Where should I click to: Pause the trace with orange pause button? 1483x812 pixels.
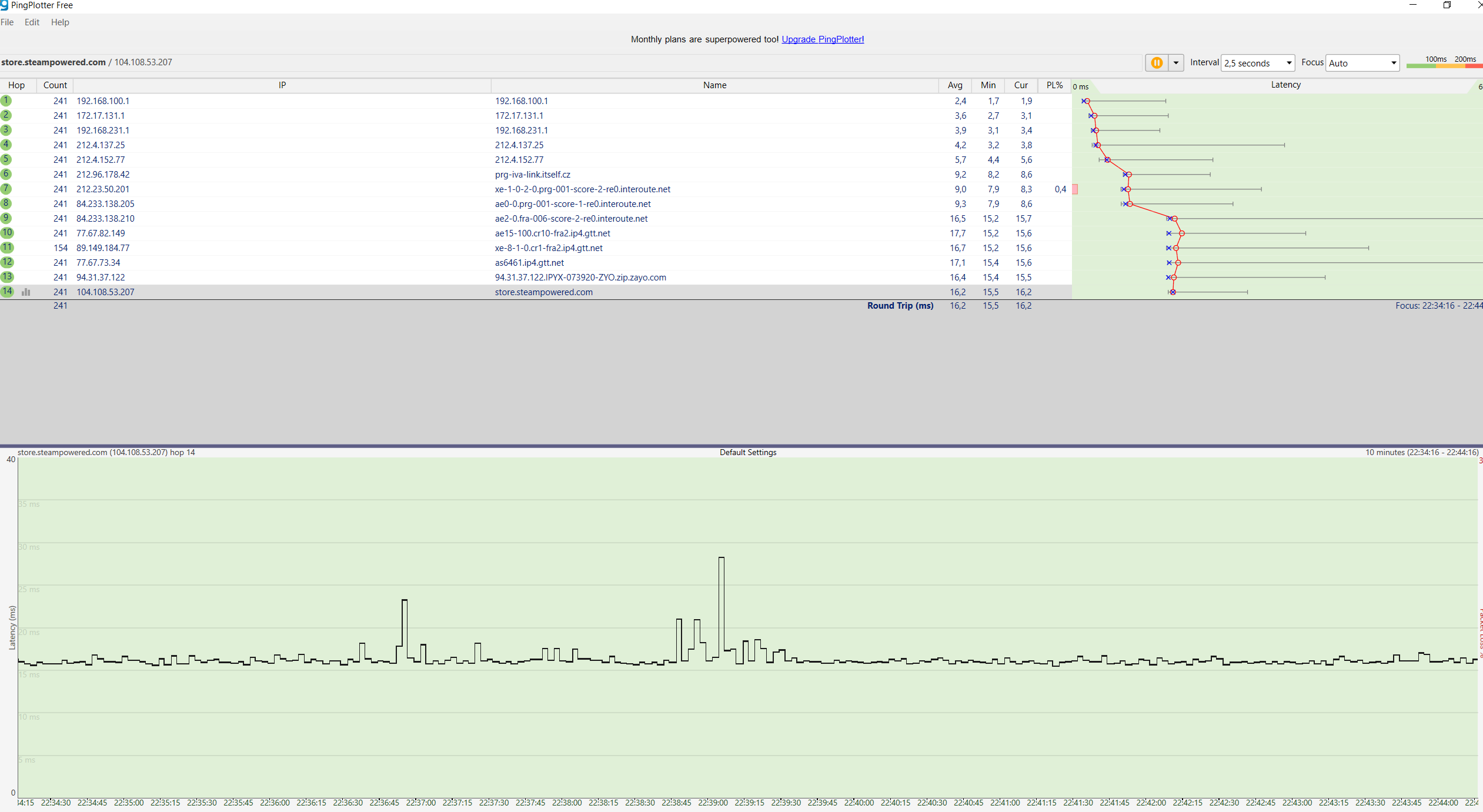coord(1156,63)
